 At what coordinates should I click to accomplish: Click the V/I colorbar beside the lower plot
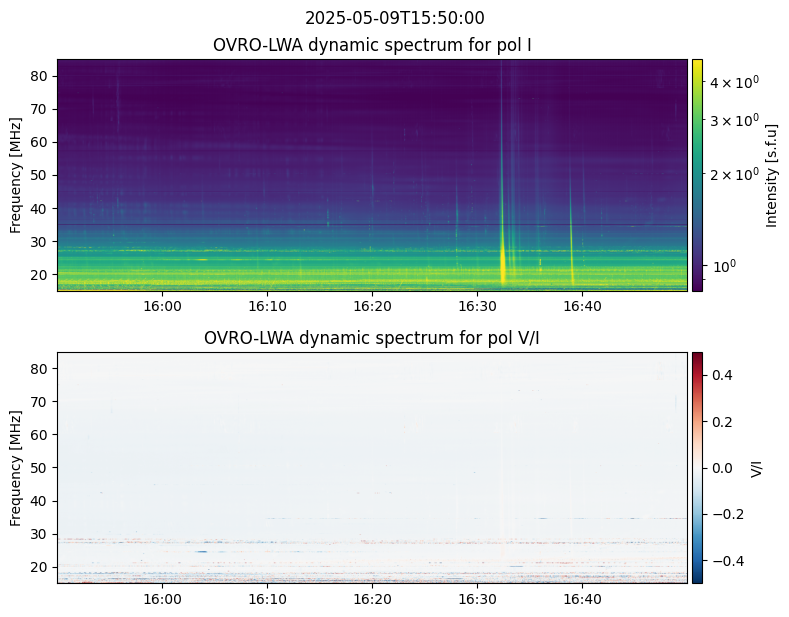tap(697, 467)
